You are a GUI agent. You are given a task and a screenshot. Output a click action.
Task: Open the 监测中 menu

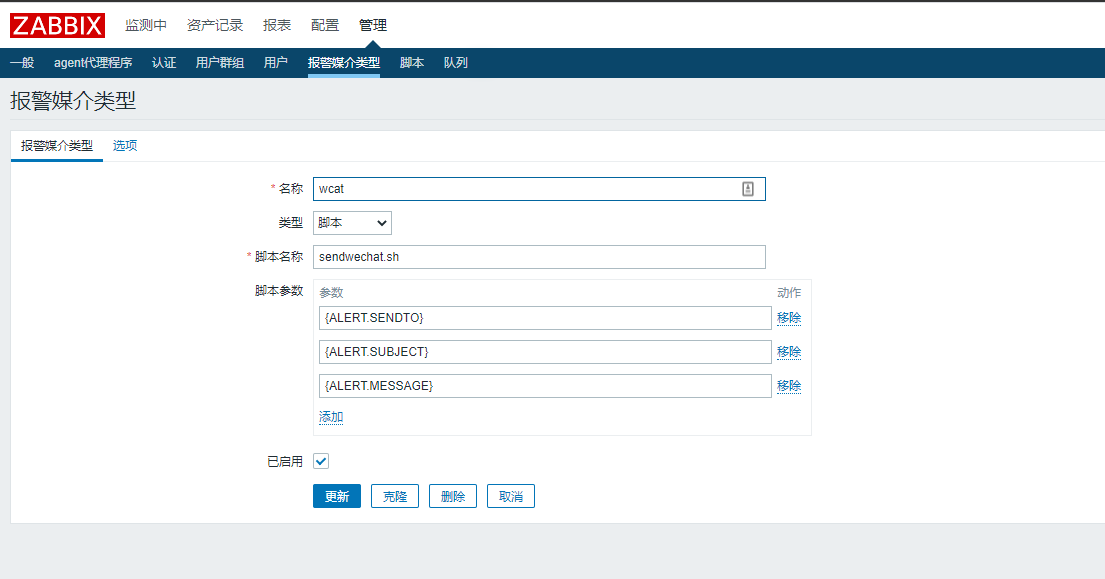click(x=146, y=25)
